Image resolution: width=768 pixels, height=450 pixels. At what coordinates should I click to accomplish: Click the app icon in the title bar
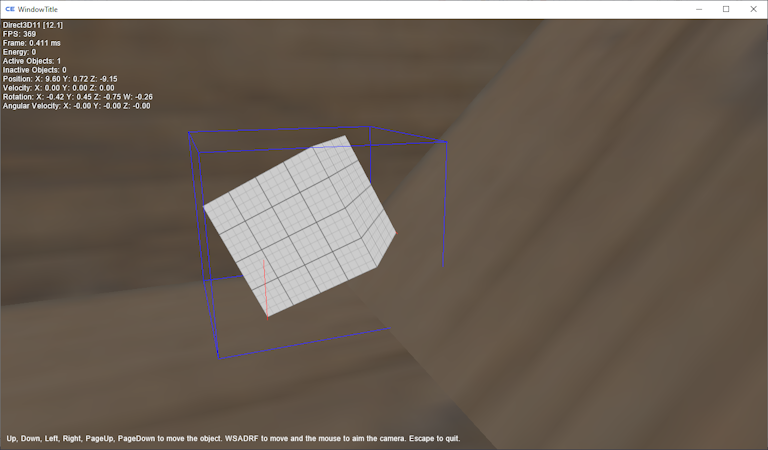pos(10,9)
